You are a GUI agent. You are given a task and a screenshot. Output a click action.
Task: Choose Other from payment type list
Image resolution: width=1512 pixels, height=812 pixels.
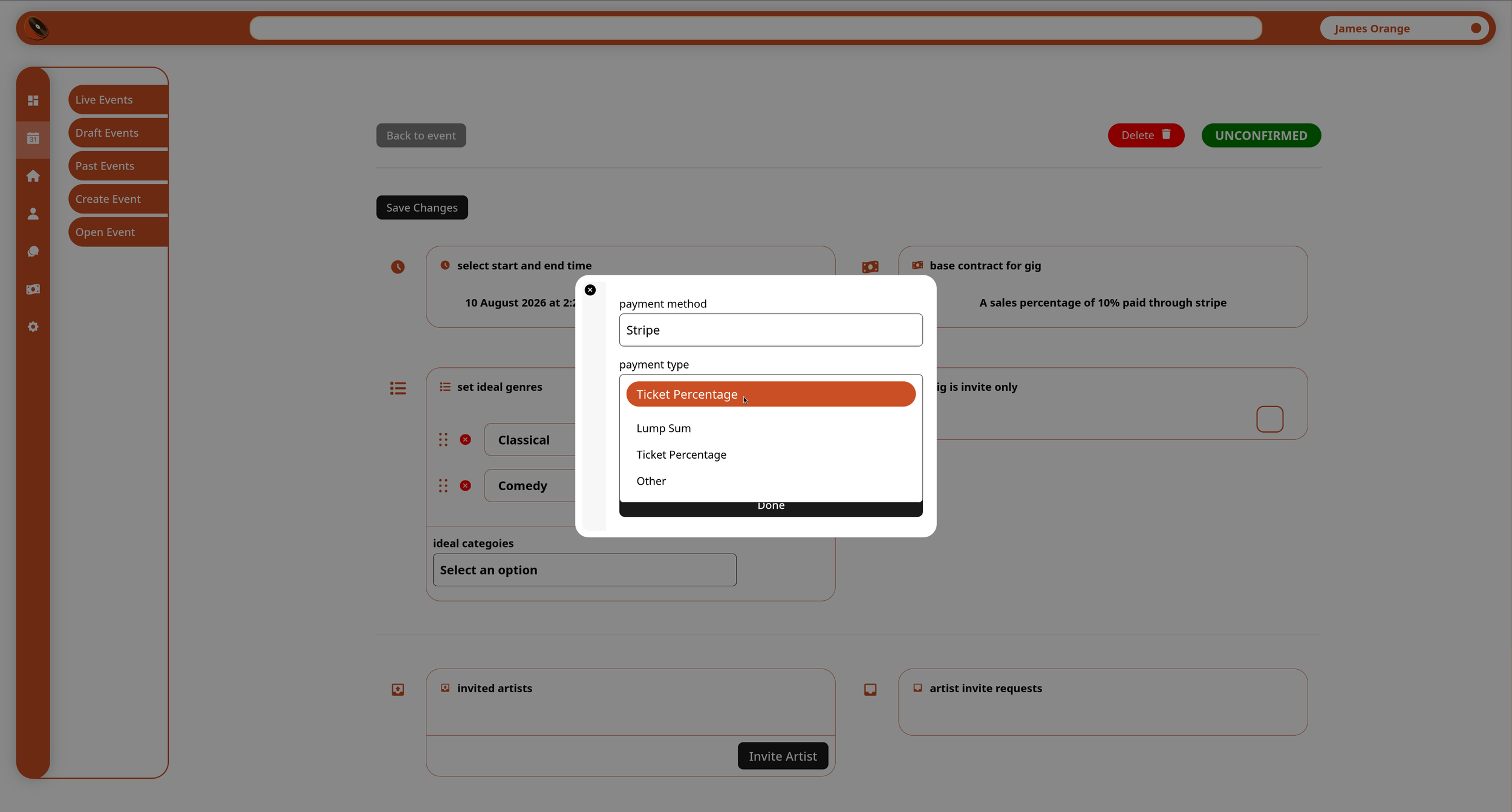(651, 481)
